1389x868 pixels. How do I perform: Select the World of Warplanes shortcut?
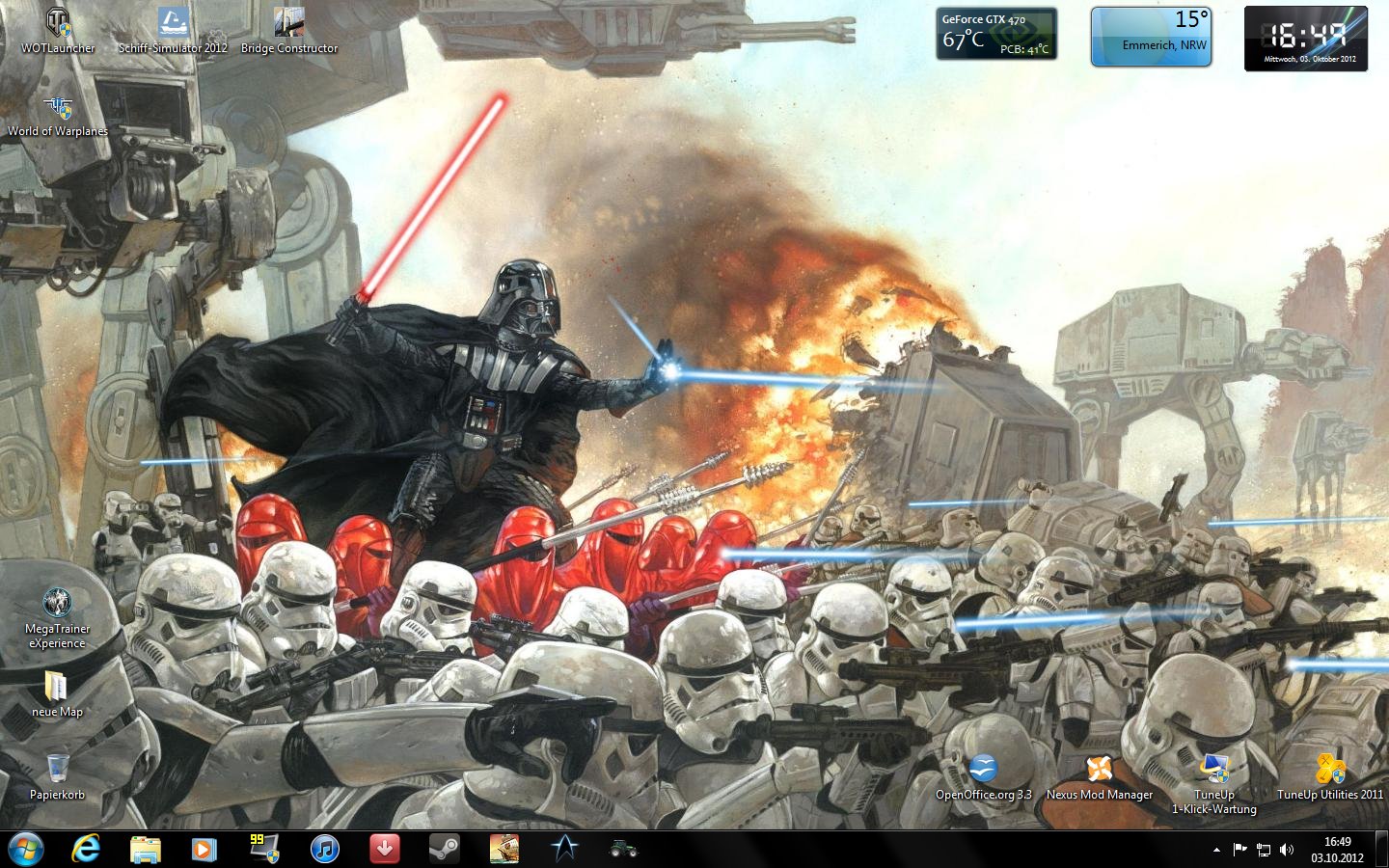(58, 109)
